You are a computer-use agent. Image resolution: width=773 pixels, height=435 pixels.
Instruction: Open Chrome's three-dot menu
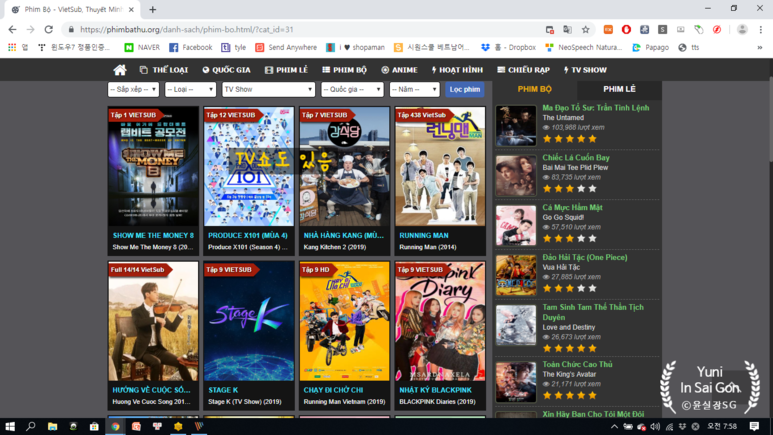760,30
